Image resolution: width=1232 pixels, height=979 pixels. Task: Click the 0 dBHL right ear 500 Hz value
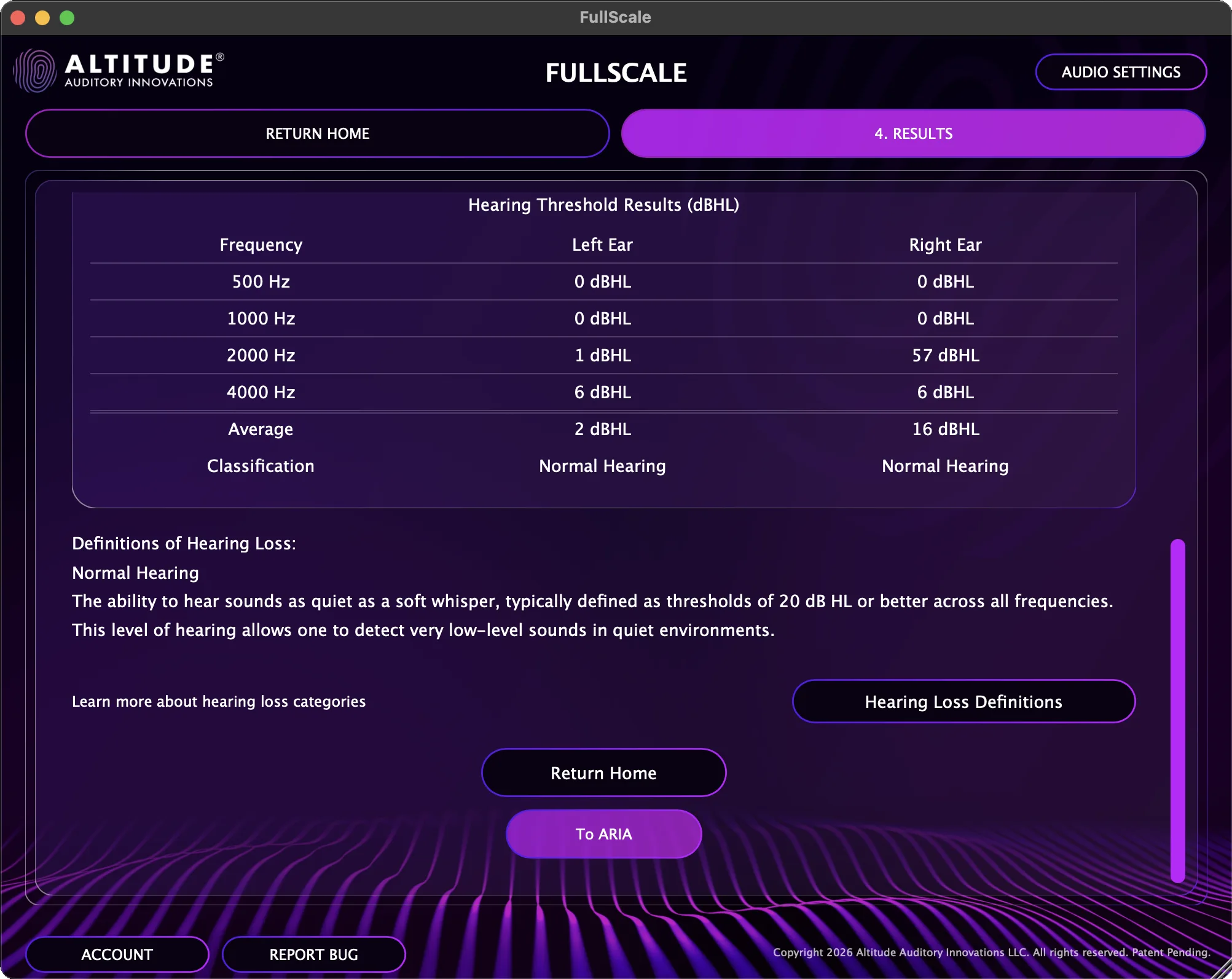tap(945, 281)
